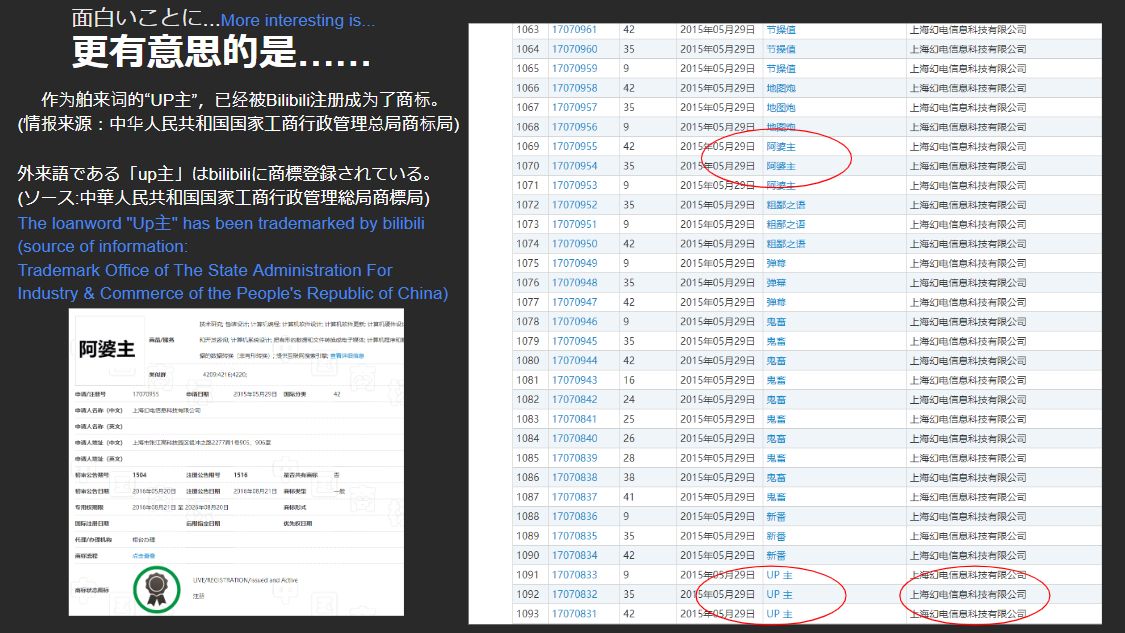This screenshot has height=633, width=1125.
Task: Select class number 16 in row 1081
Action: [629, 380]
